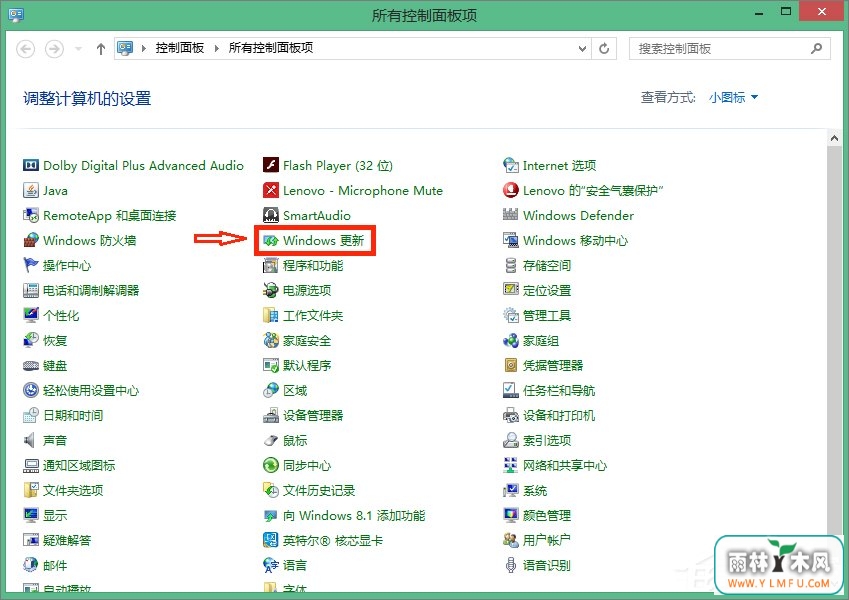Viewport: 849px width, 600px height.
Task: Open the 网络和共享中心 icon
Action: tap(511, 465)
